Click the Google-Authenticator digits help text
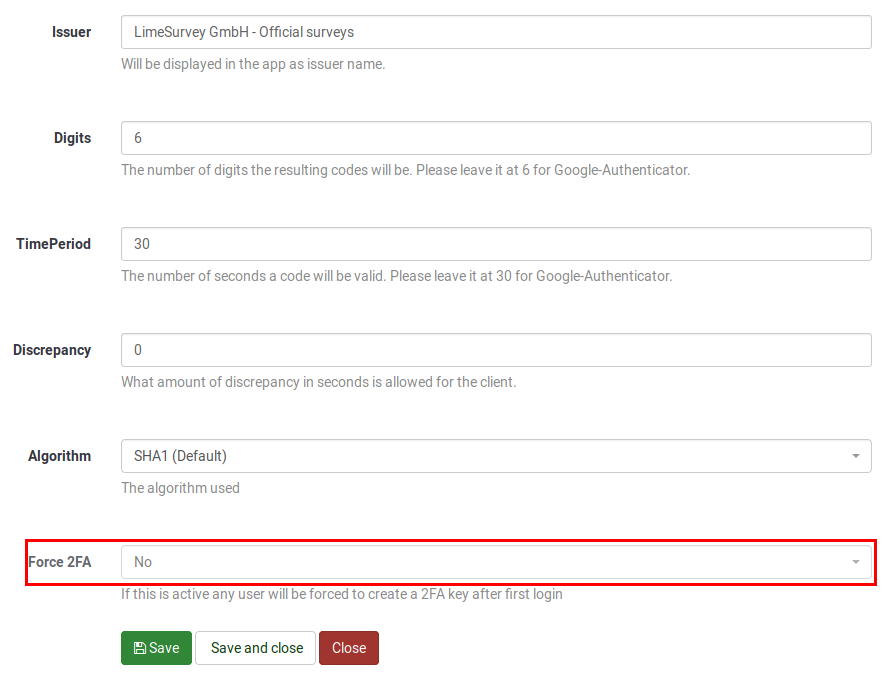The image size is (886, 679). click(x=405, y=170)
